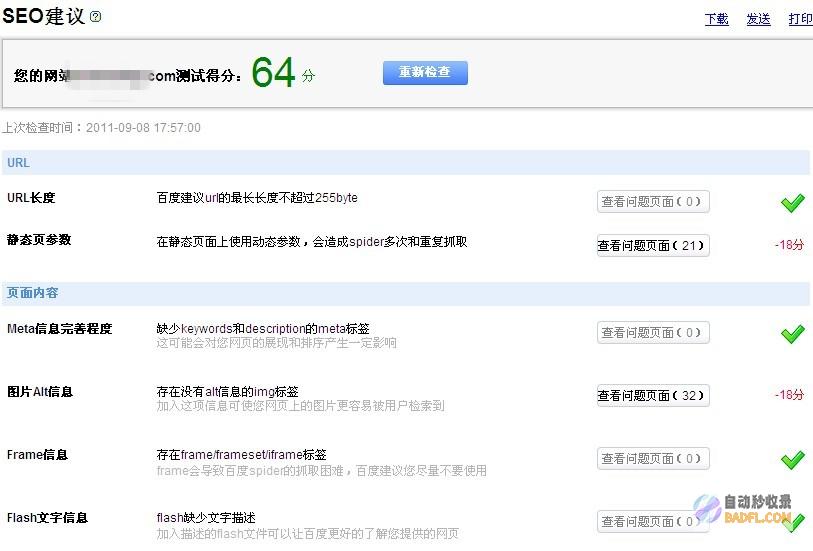Click the text 存在frame/frameset/iframe标签
Screen dimensions: 813x551
242,455
